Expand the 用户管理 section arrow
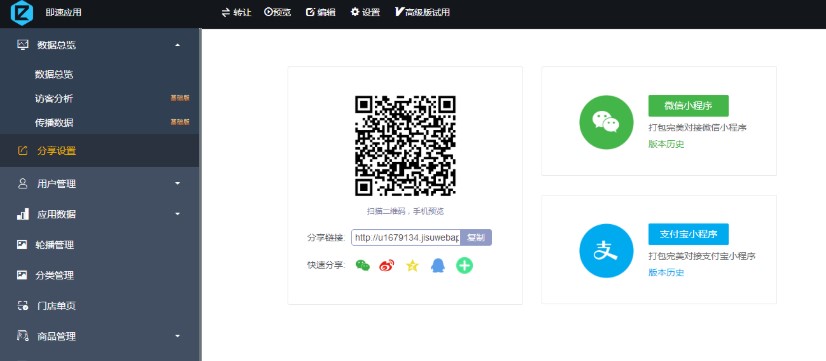 178,183
